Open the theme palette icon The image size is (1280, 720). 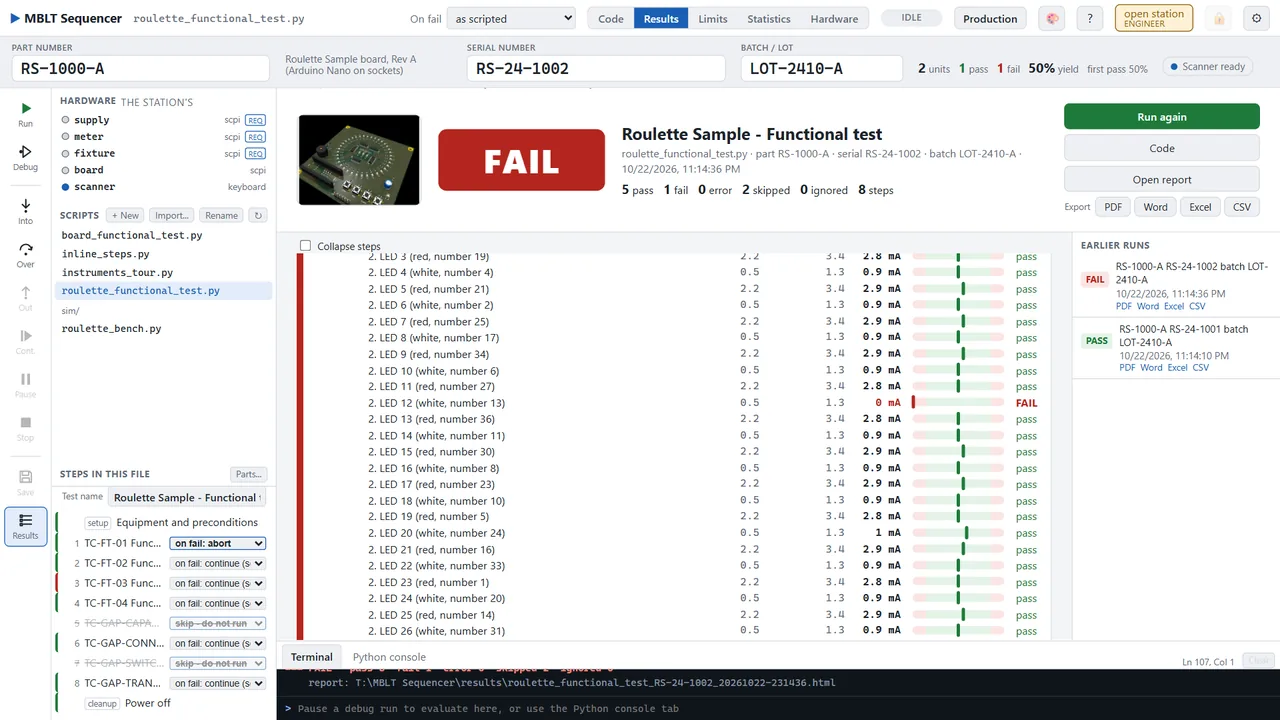click(x=1051, y=18)
